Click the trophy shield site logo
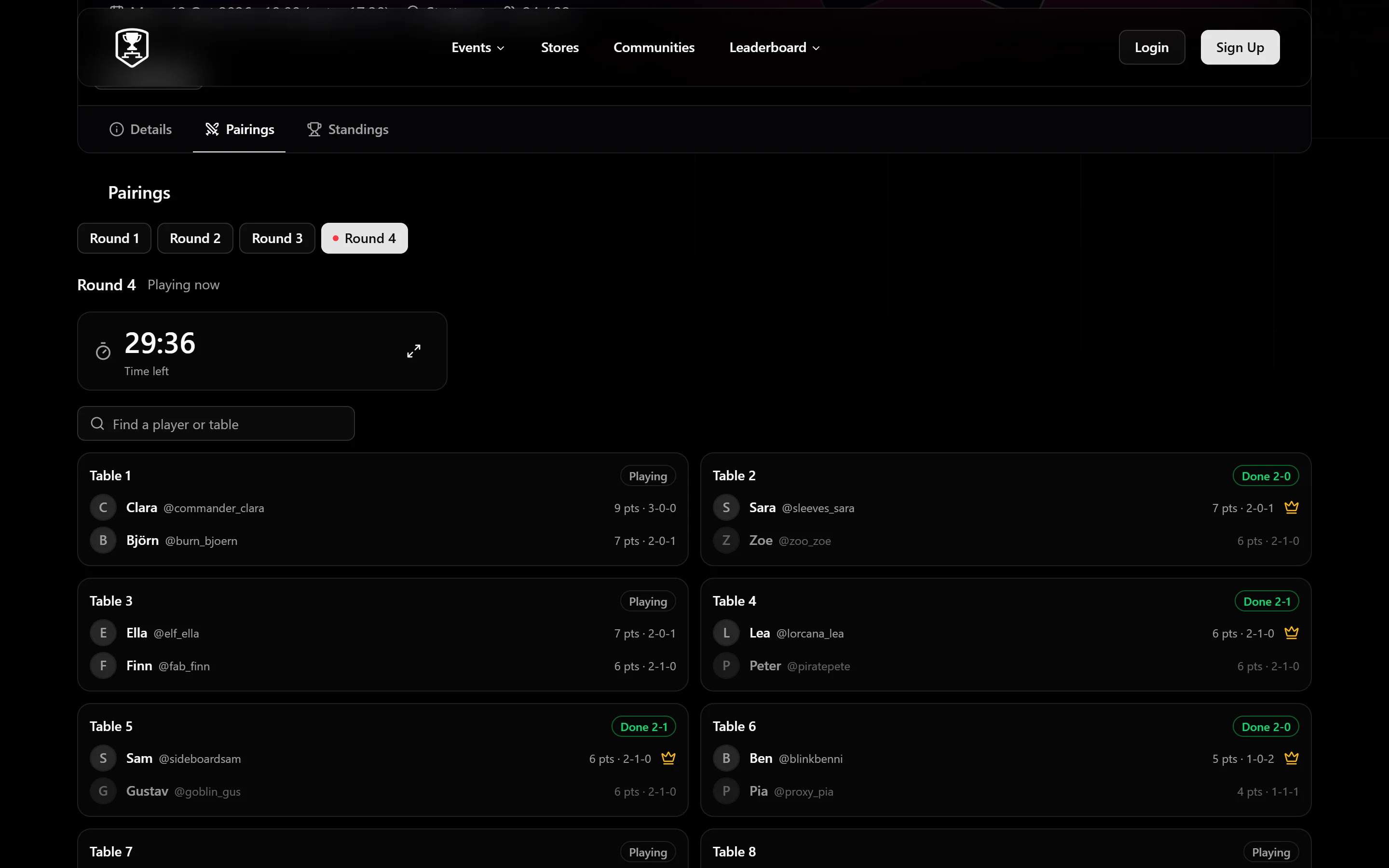The width and height of the screenshot is (1389, 868). 132,48
